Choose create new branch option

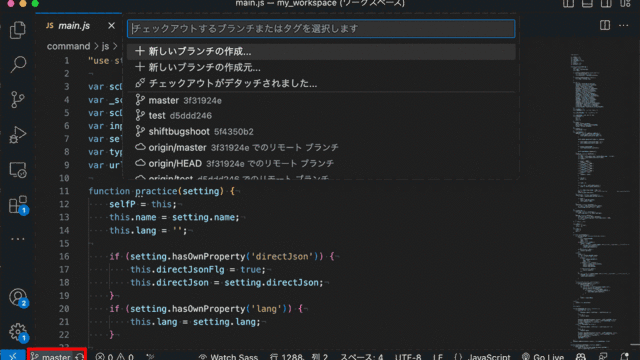pos(321,51)
